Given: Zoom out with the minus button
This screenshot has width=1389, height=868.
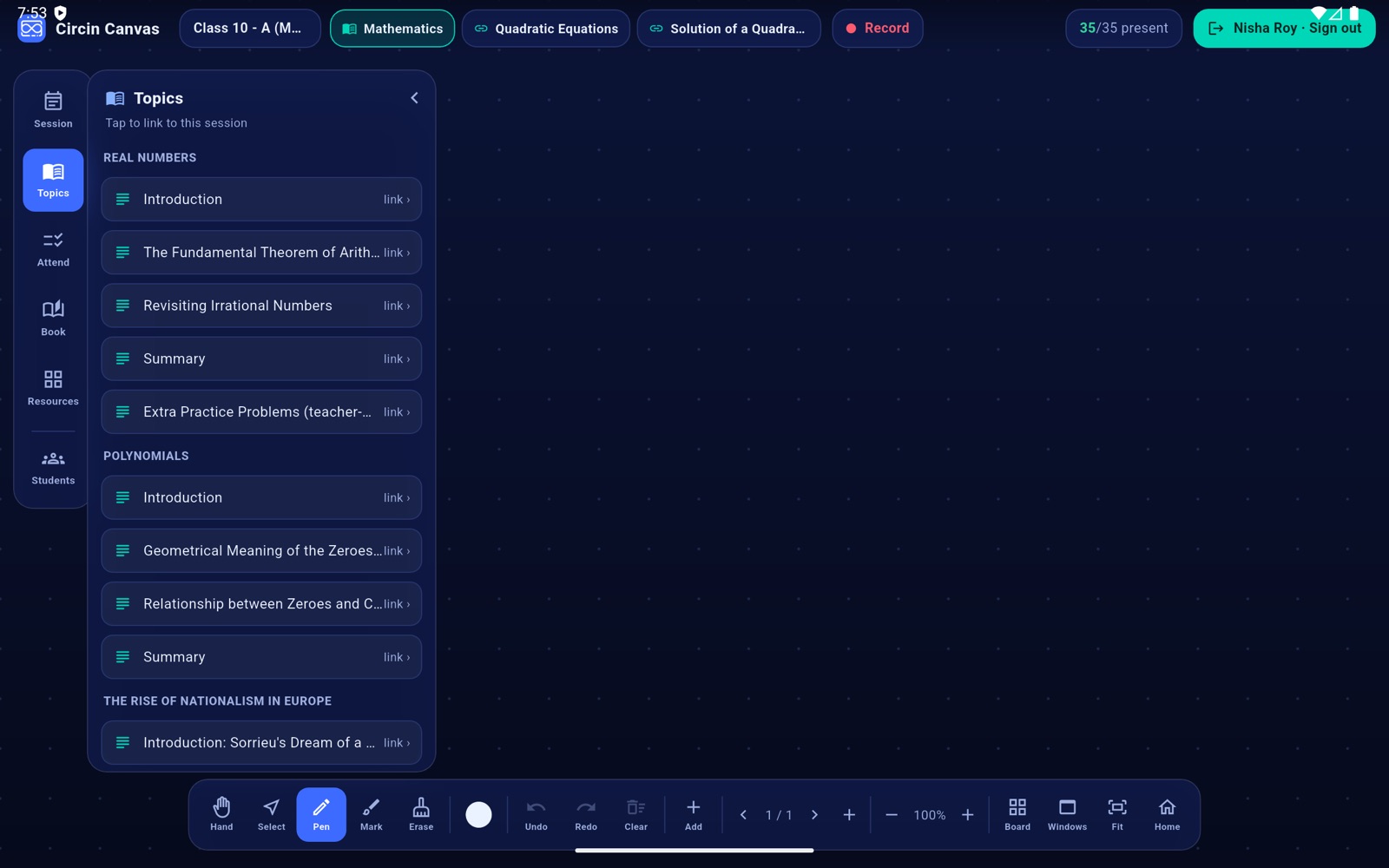Looking at the screenshot, I should [x=892, y=814].
